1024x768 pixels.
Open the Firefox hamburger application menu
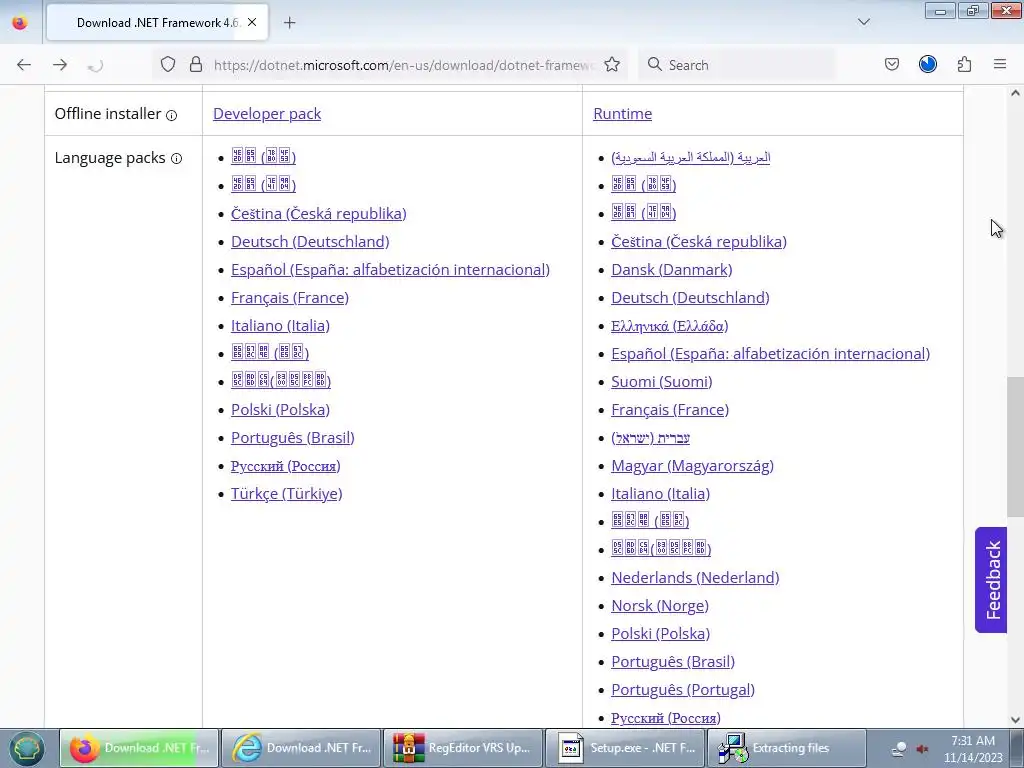click(x=1000, y=64)
